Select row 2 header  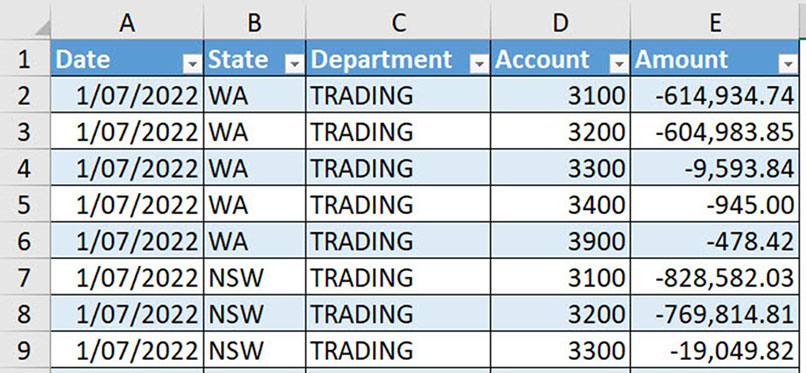25,95
